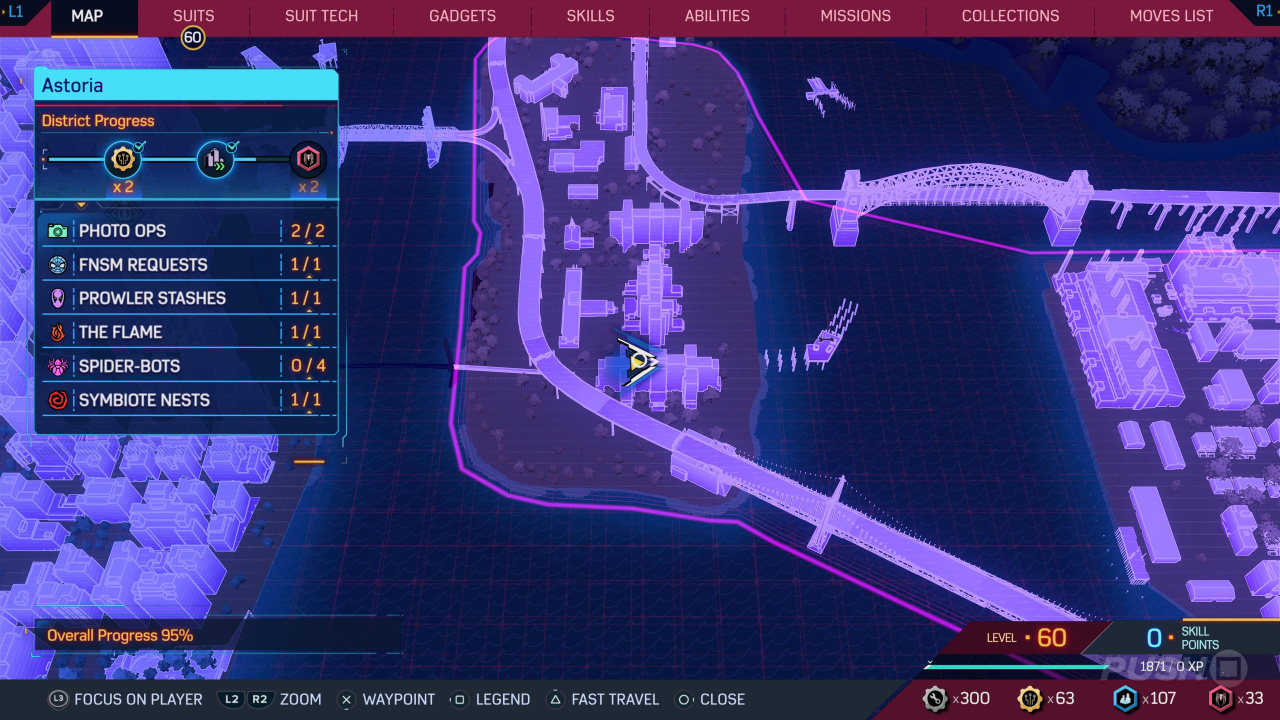The image size is (1280, 720).
Task: Open the Missions tab
Action: pos(855,16)
